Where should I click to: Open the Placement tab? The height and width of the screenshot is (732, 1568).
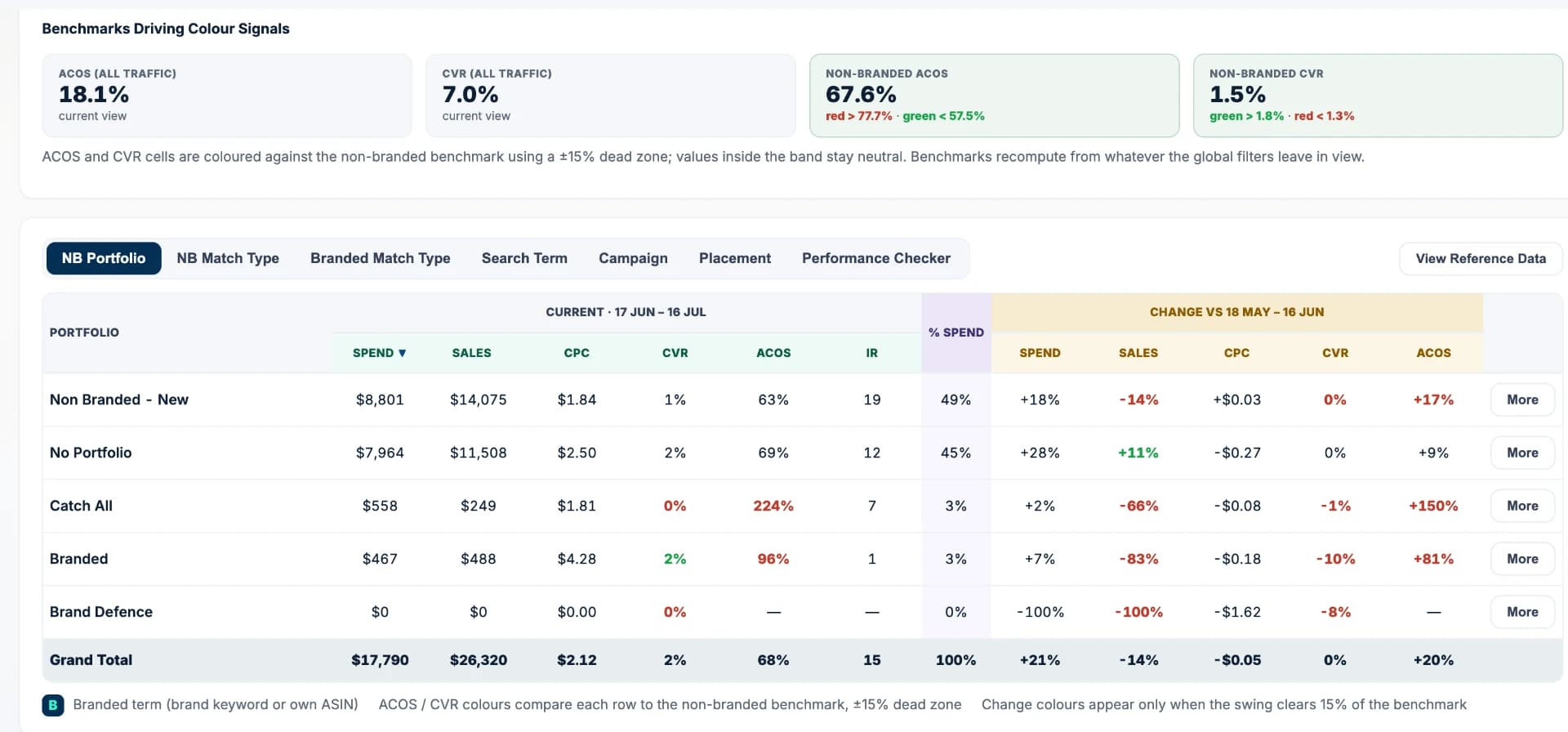[x=735, y=258]
